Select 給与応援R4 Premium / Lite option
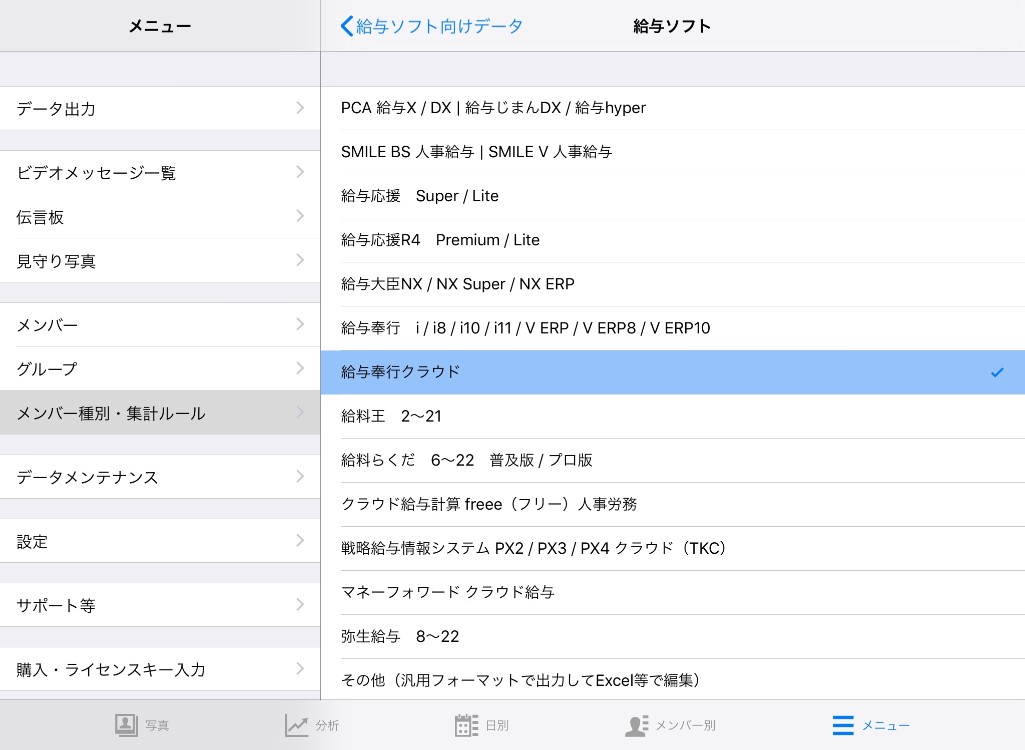Screen dimensions: 1025x750 coord(673,240)
